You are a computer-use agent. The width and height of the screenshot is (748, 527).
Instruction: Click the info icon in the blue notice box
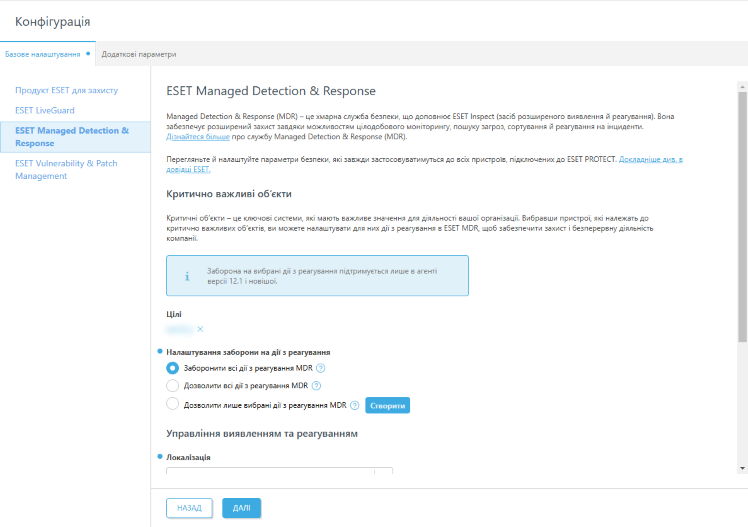point(187,276)
